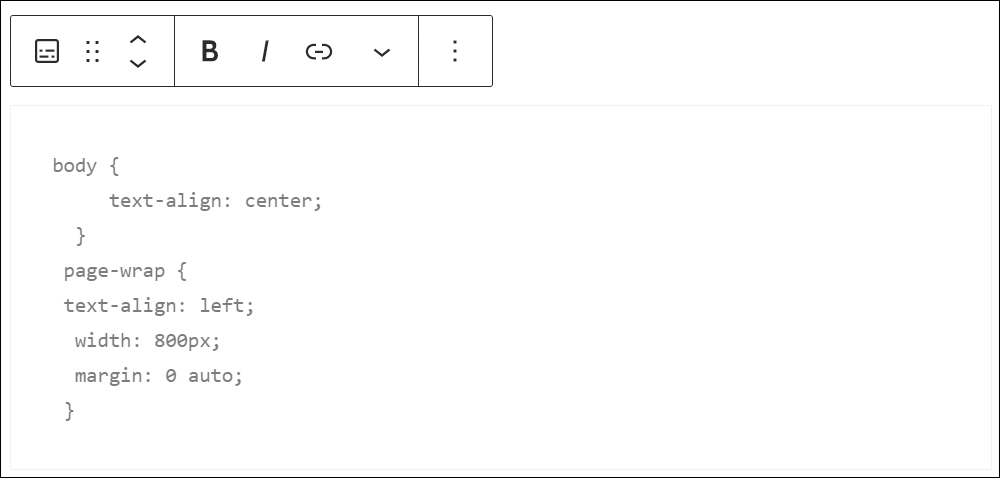Open the block options three-dot menu
The height and width of the screenshot is (478, 1000).
455,51
